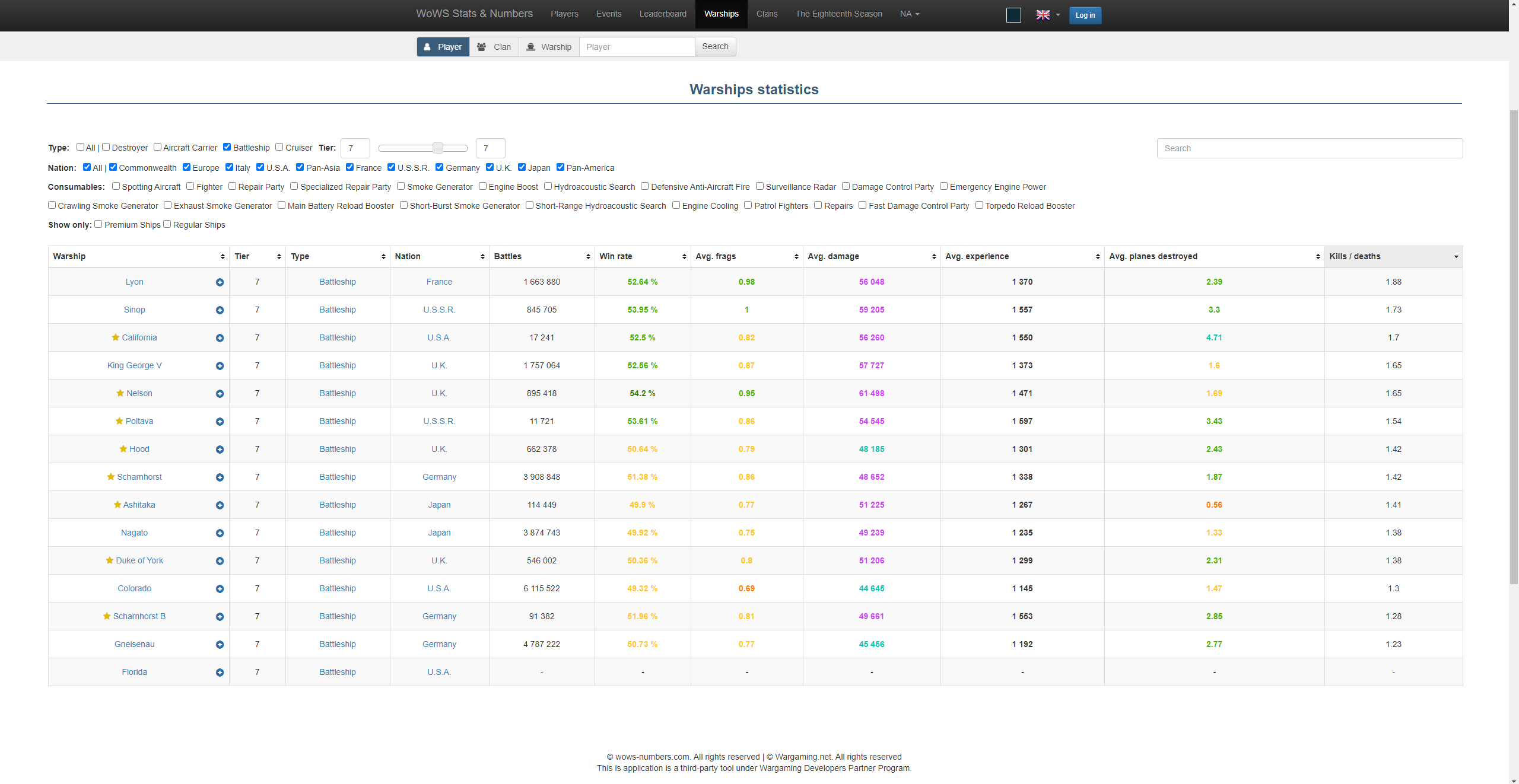Open the NA region dropdown
This screenshot has width=1519, height=784.
click(x=909, y=14)
